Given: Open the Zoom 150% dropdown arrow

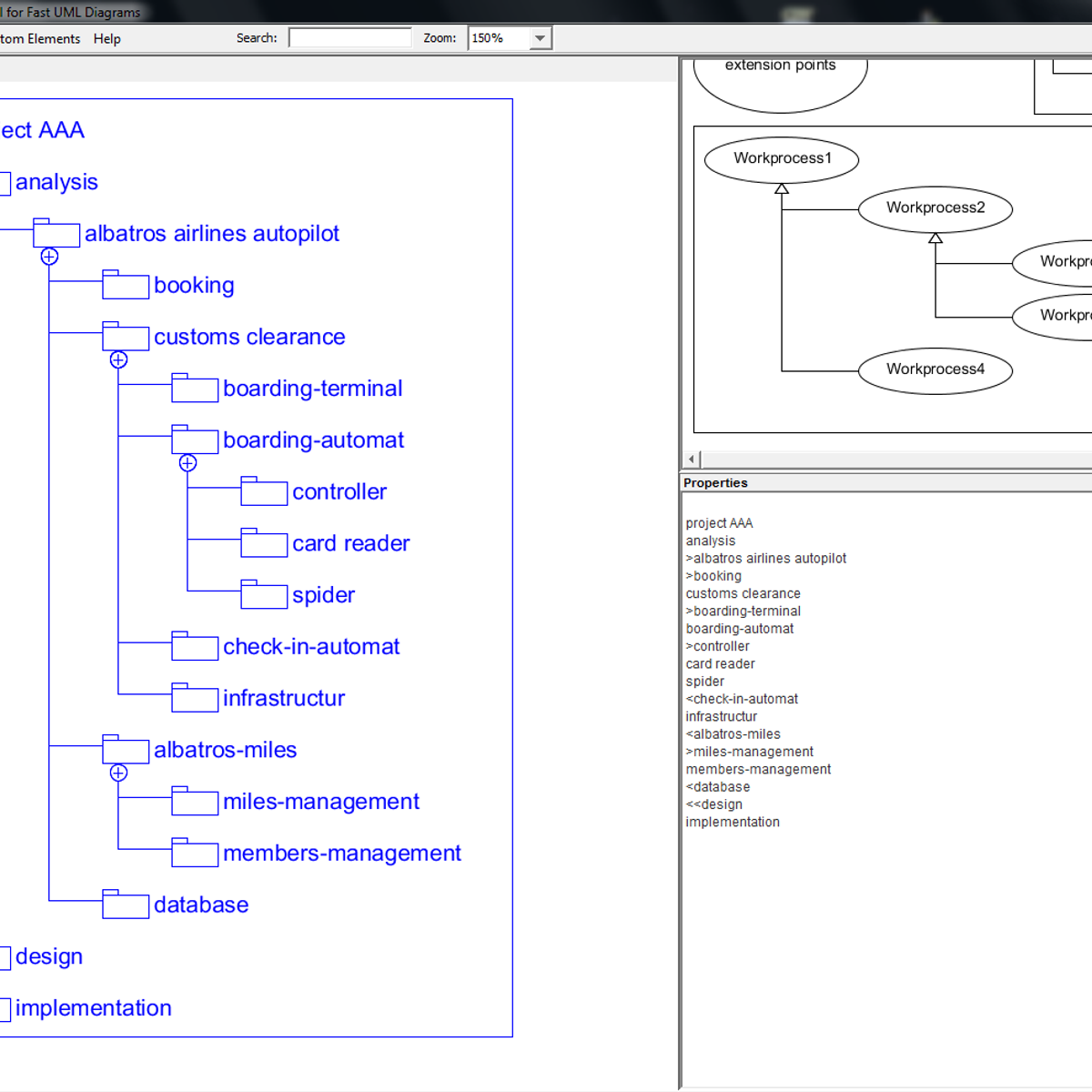Looking at the screenshot, I should [x=540, y=38].
